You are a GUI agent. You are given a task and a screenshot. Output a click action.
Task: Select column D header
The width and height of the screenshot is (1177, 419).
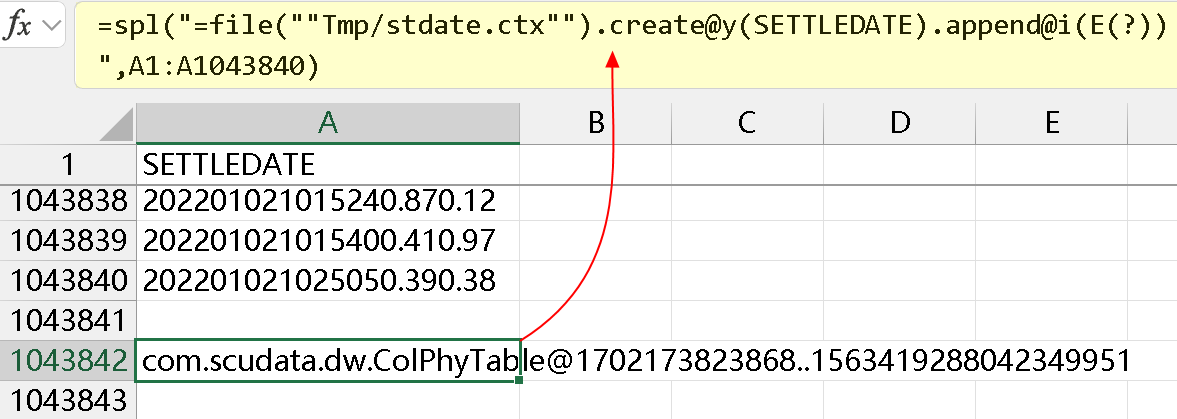[x=900, y=123]
